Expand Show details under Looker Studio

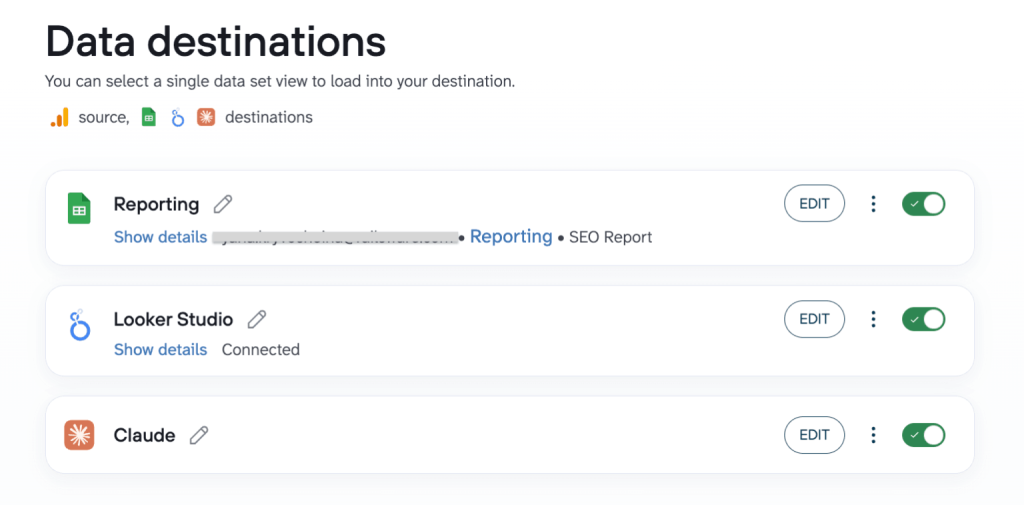tap(161, 350)
